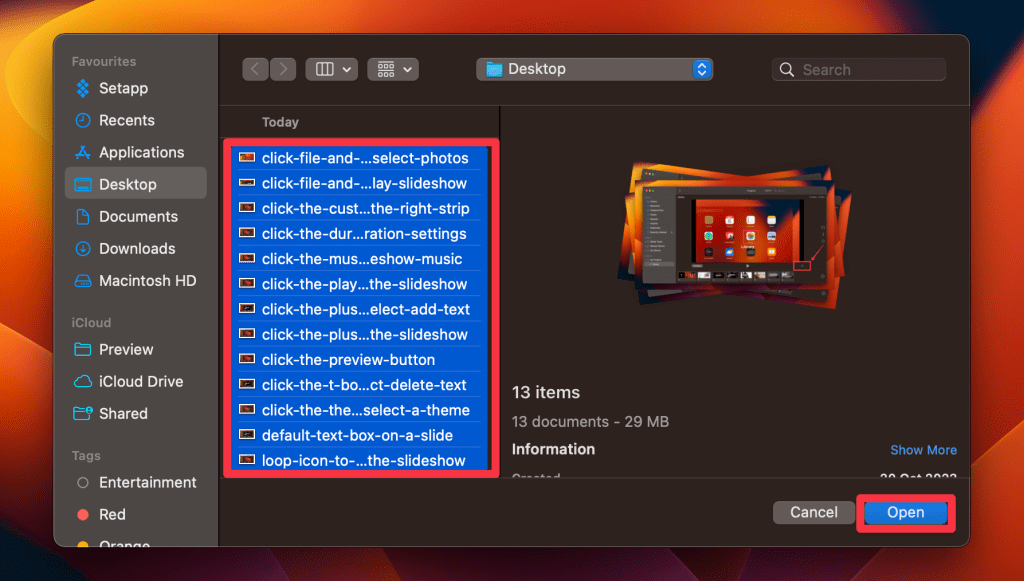The image size is (1024, 581).
Task: Click the back navigation arrow
Action: click(x=255, y=69)
